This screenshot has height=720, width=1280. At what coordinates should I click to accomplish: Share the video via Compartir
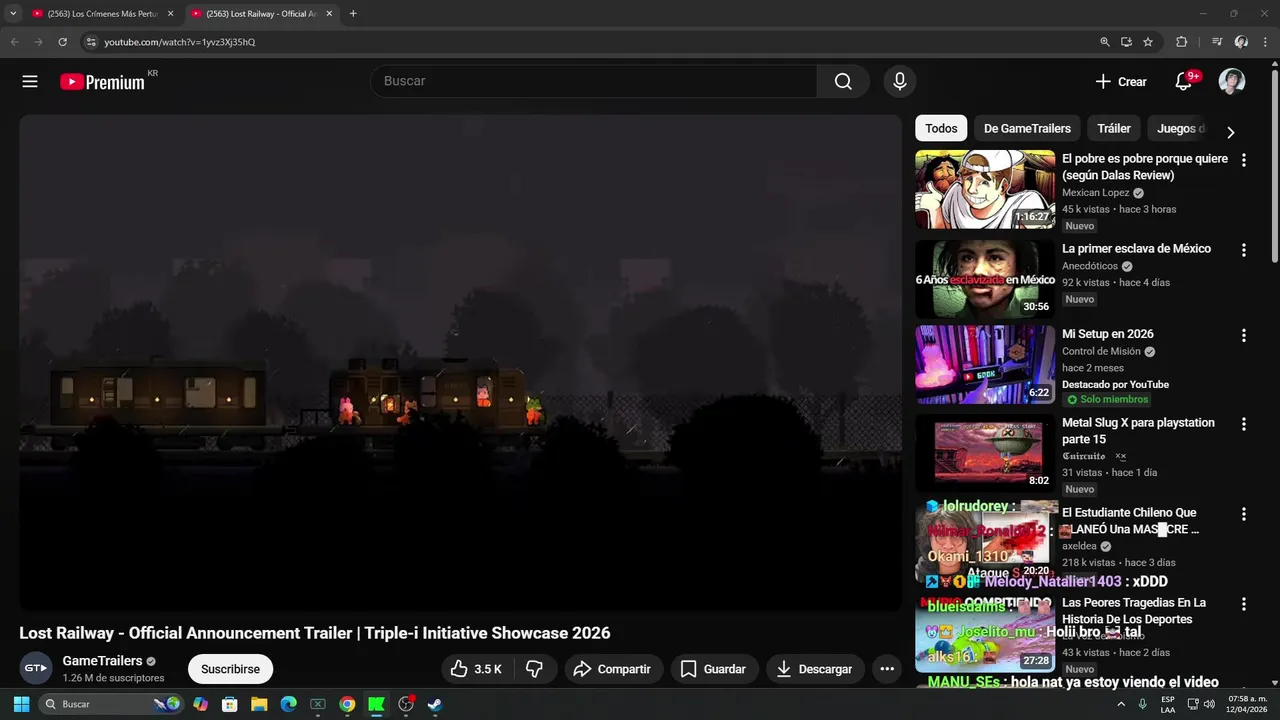tap(612, 669)
